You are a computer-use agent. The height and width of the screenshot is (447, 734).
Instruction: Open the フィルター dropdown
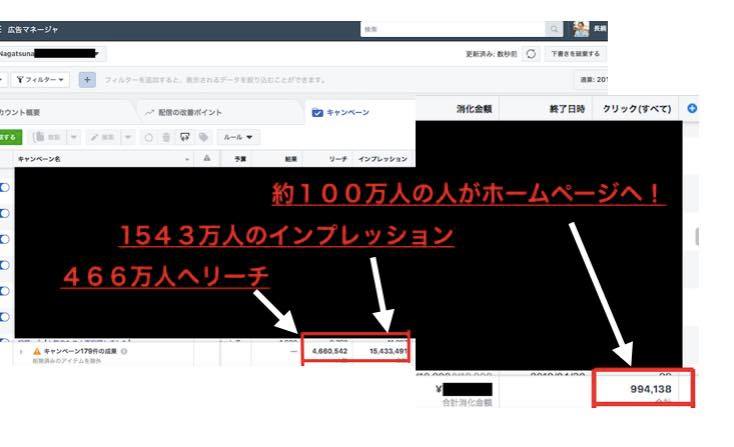pyautogui.click(x=43, y=79)
